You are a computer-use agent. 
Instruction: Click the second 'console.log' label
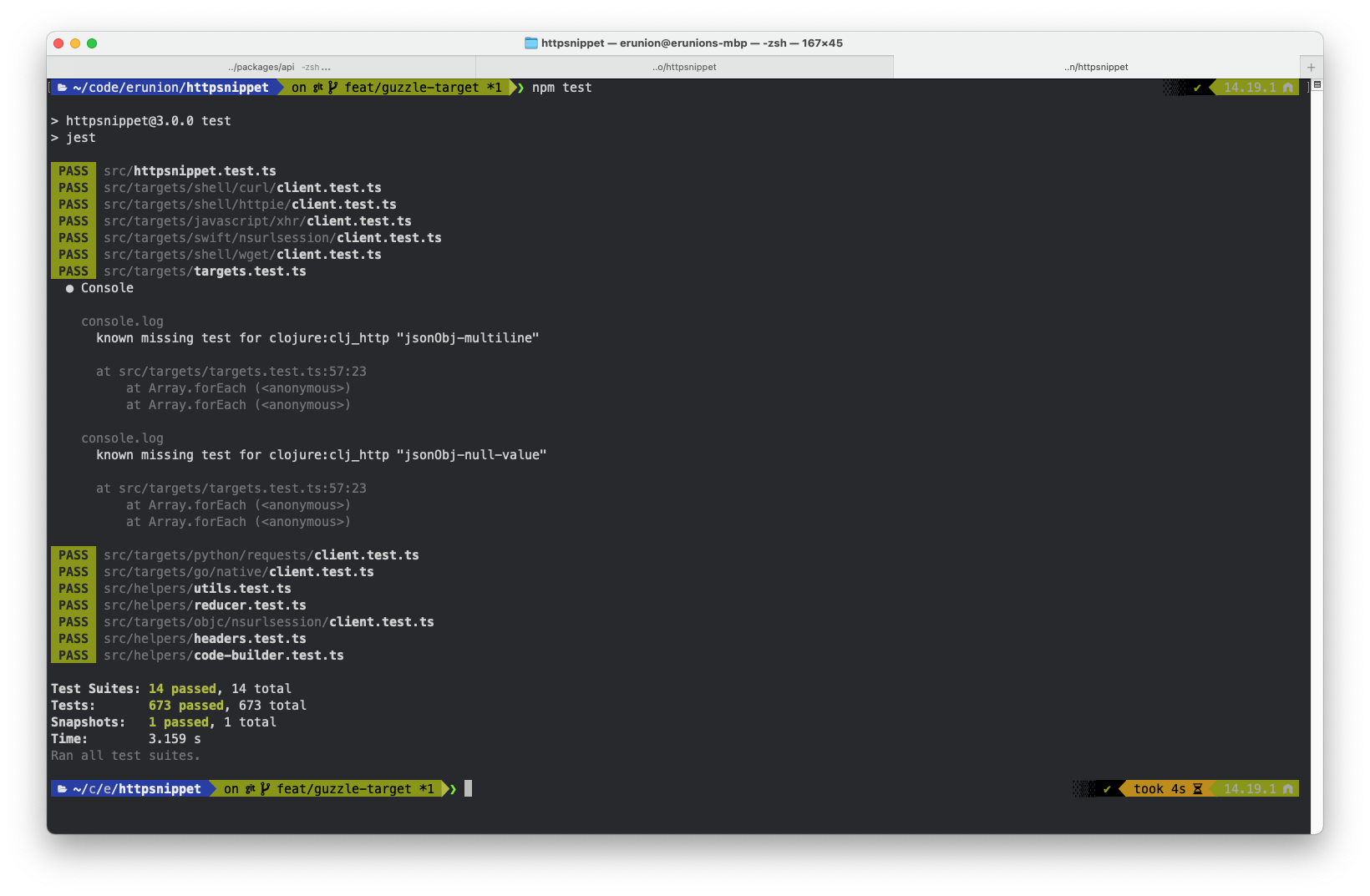122,438
